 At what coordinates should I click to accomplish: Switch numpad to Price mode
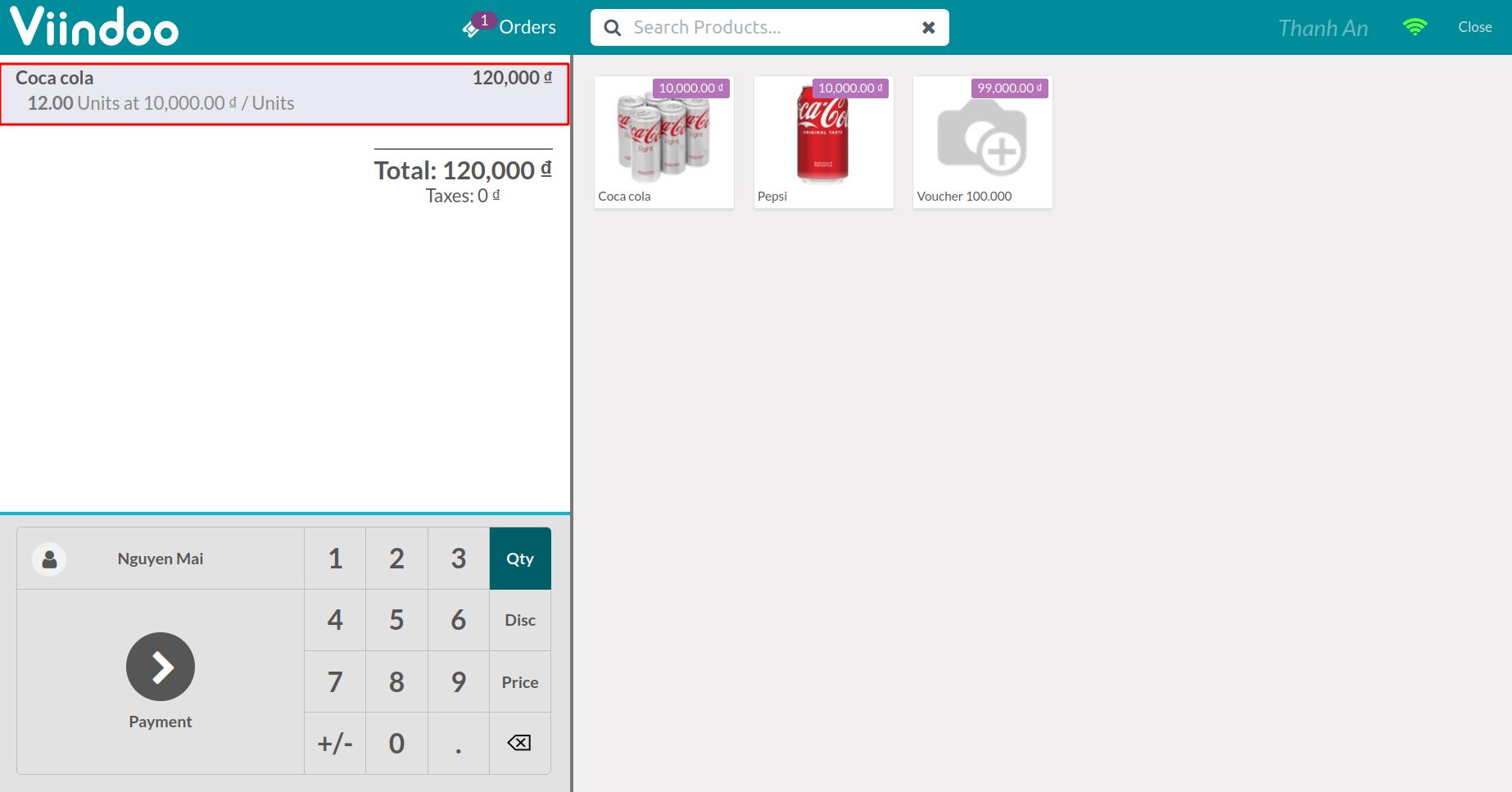[x=520, y=681]
